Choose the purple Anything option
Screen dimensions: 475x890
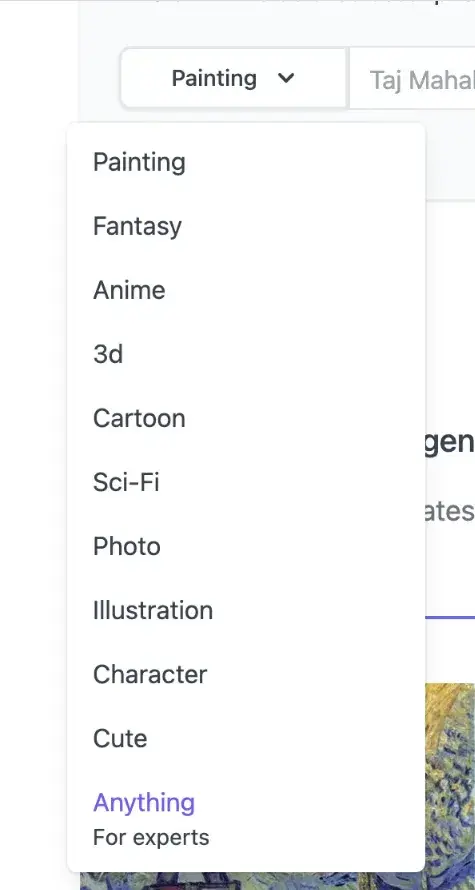(144, 803)
